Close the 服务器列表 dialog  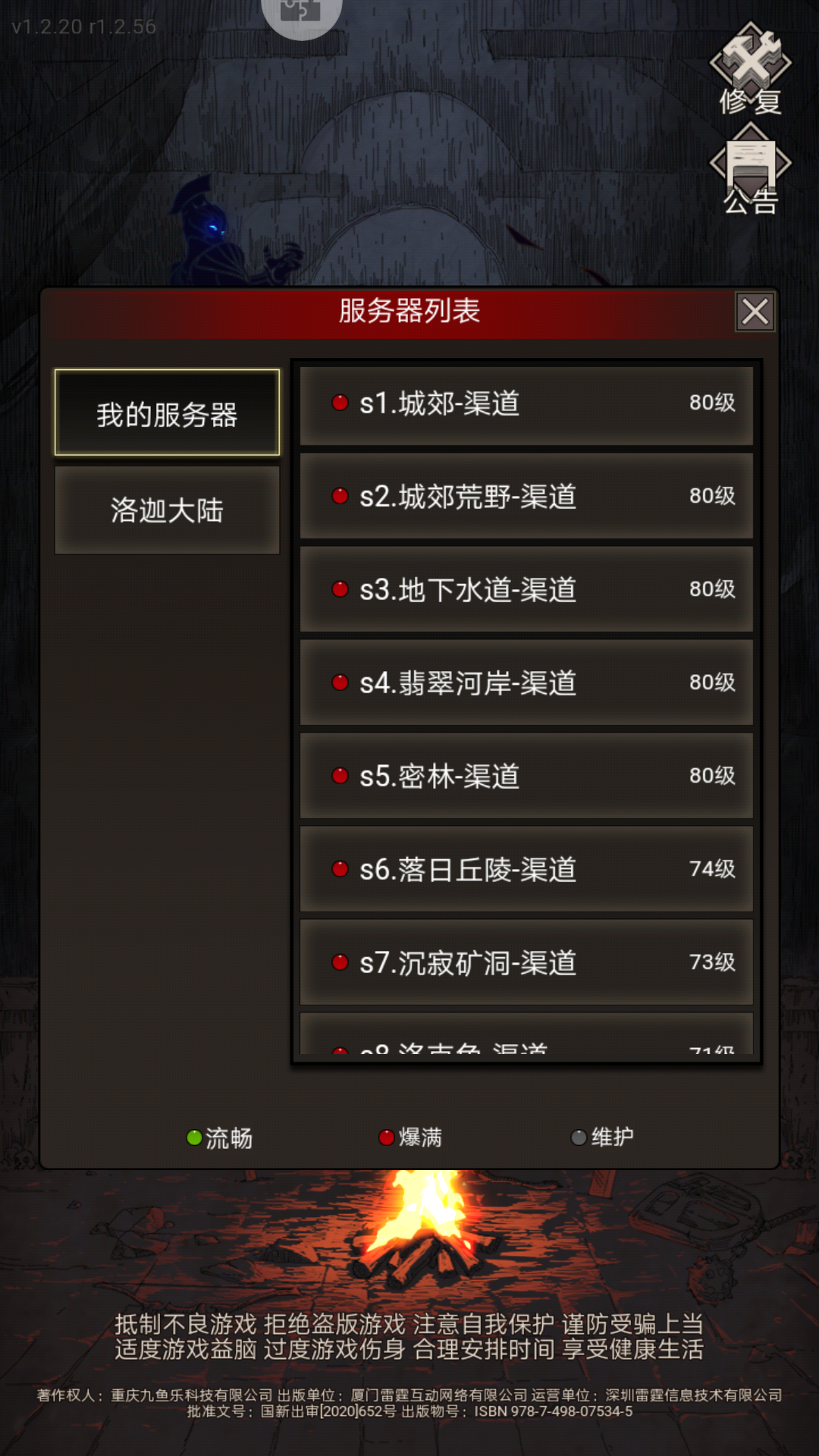755,312
